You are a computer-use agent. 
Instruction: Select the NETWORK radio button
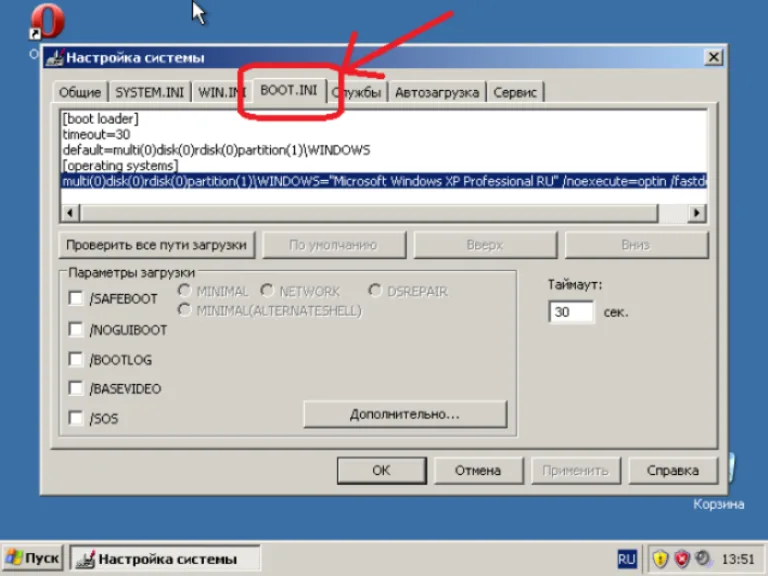point(267,290)
